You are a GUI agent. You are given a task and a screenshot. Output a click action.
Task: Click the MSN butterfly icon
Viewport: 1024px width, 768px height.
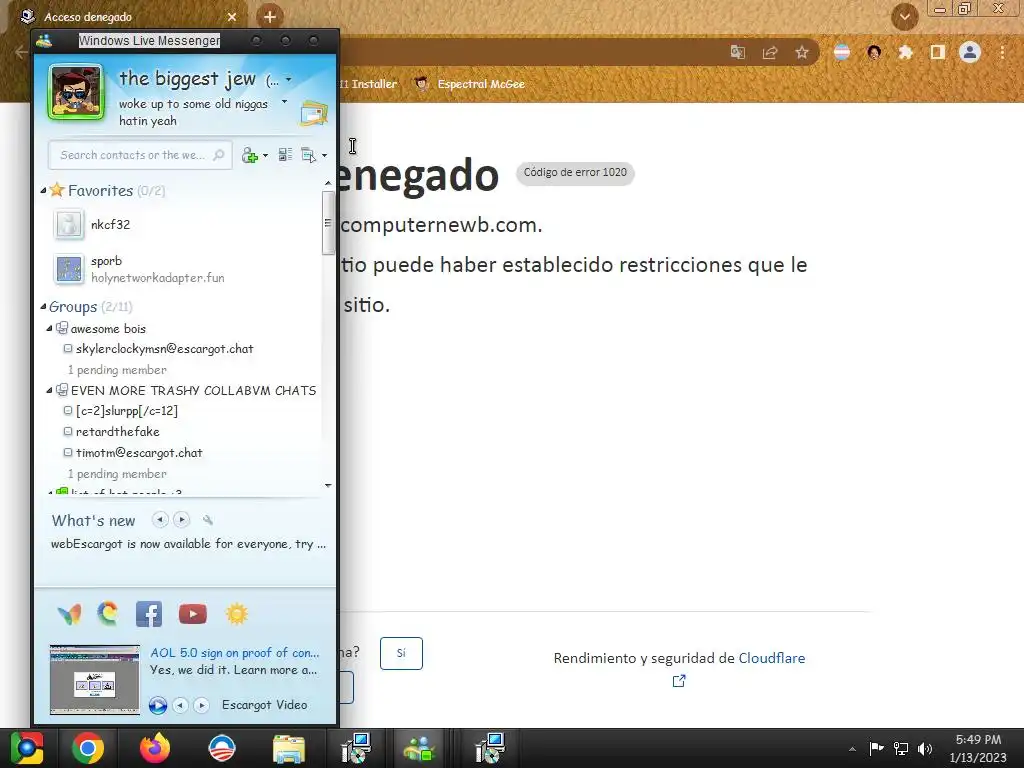[x=69, y=614]
